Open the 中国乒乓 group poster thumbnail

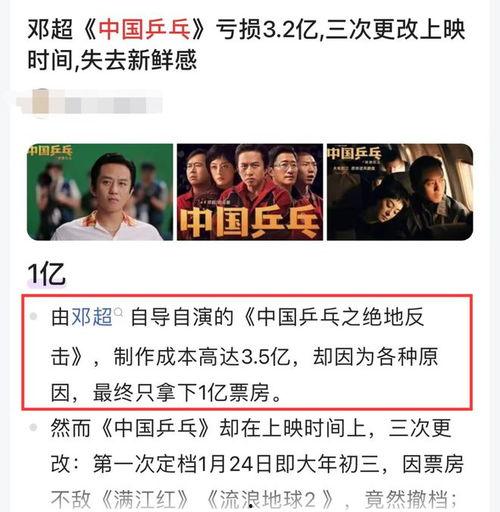(250, 192)
